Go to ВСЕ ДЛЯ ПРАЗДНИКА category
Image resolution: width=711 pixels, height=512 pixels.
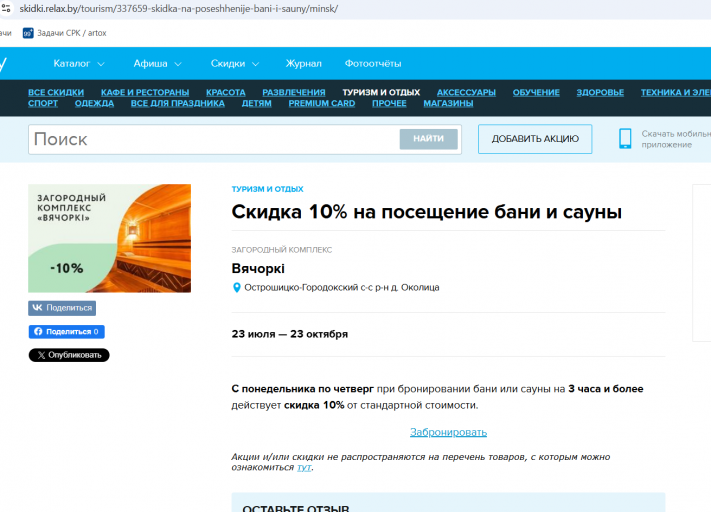point(178,103)
